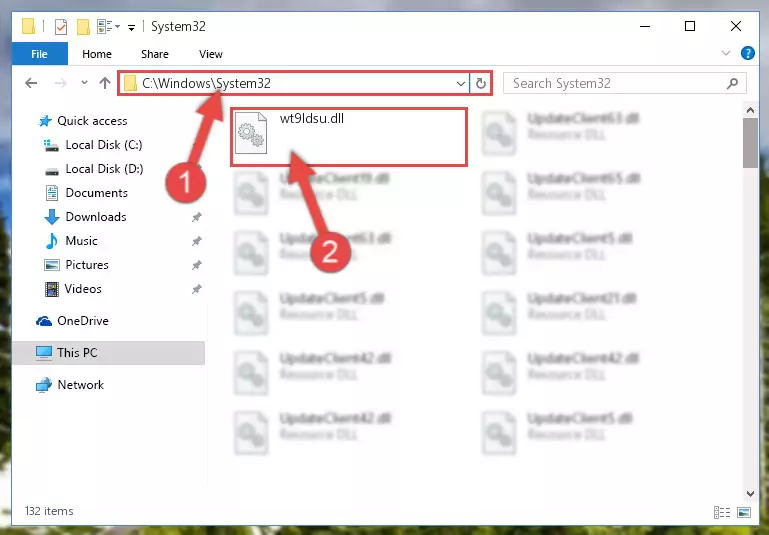Refresh the System32 folder view

(481, 84)
